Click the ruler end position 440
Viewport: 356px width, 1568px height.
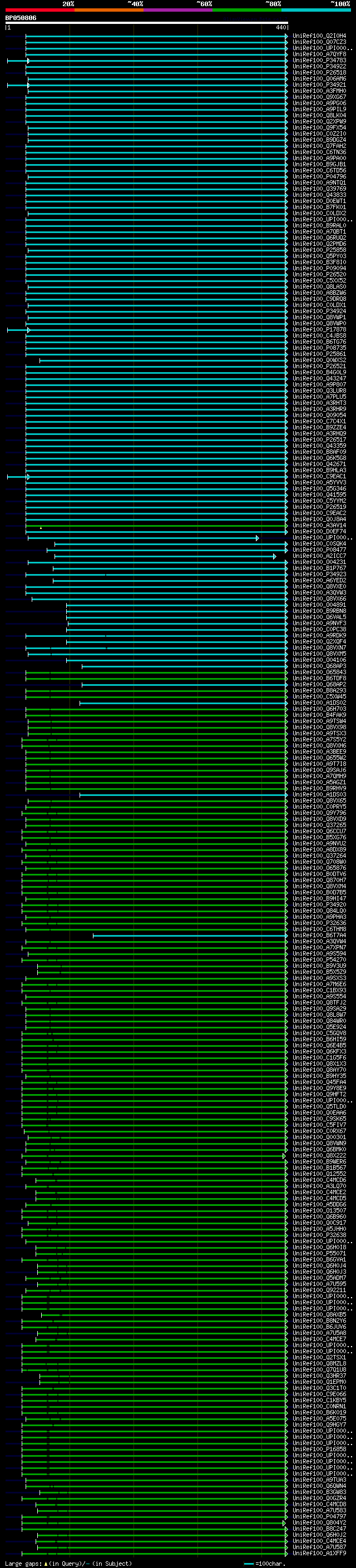click(280, 27)
